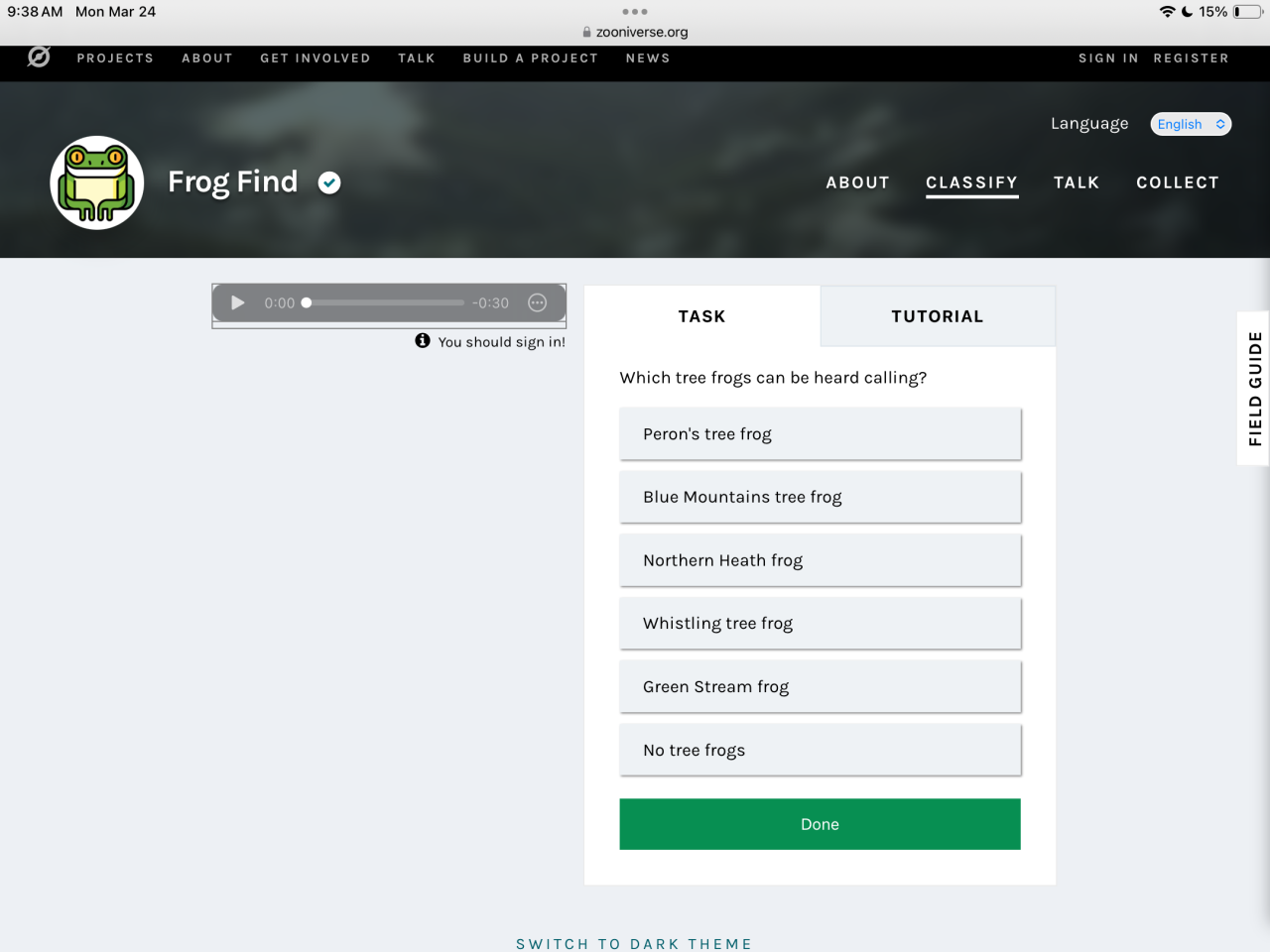The height and width of the screenshot is (952, 1270).
Task: Click the audio progress slider
Action: point(385,303)
